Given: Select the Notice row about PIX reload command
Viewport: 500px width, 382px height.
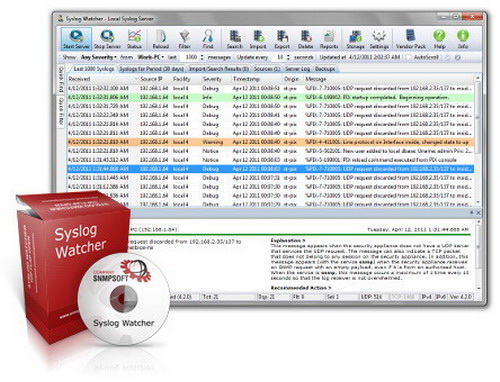Looking at the screenshot, I should click(x=270, y=160).
